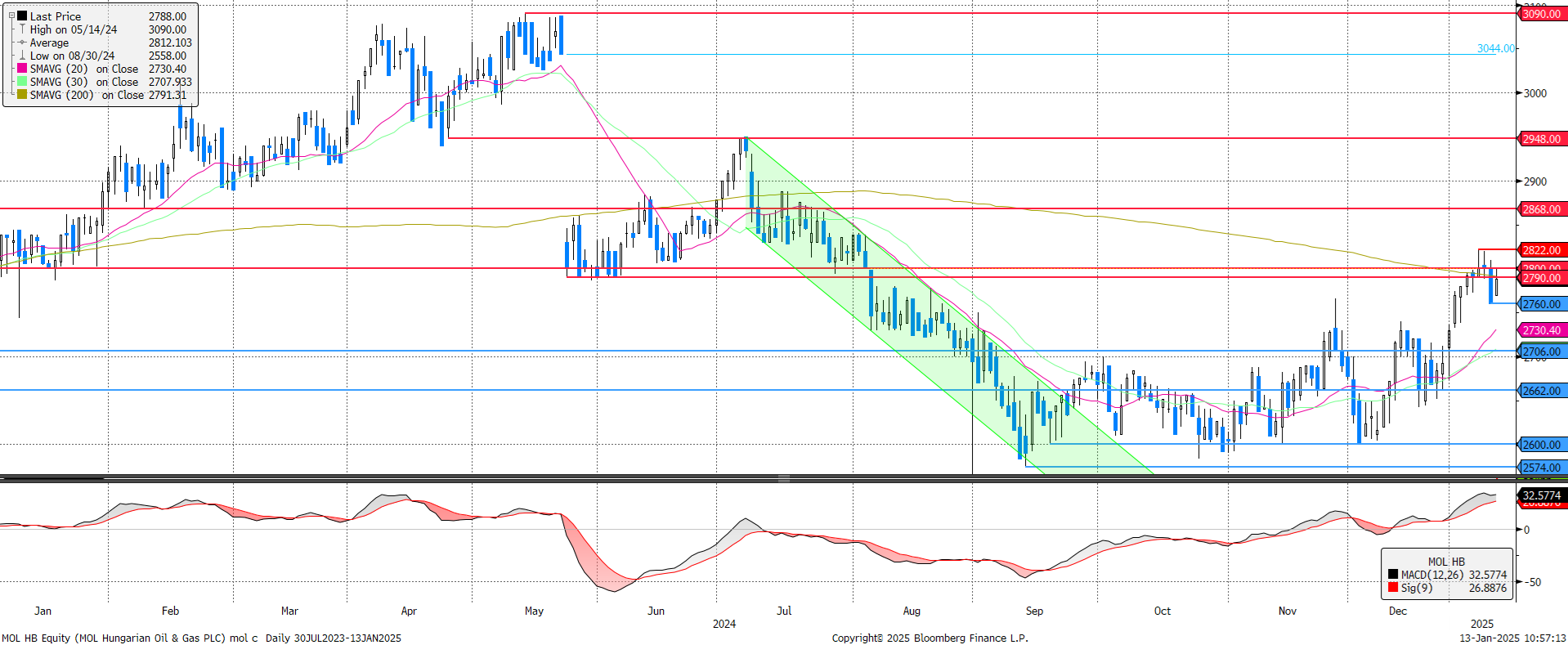Click the Sig(9) value 26.8876
This screenshot has width=1568, height=645.
click(x=1487, y=588)
